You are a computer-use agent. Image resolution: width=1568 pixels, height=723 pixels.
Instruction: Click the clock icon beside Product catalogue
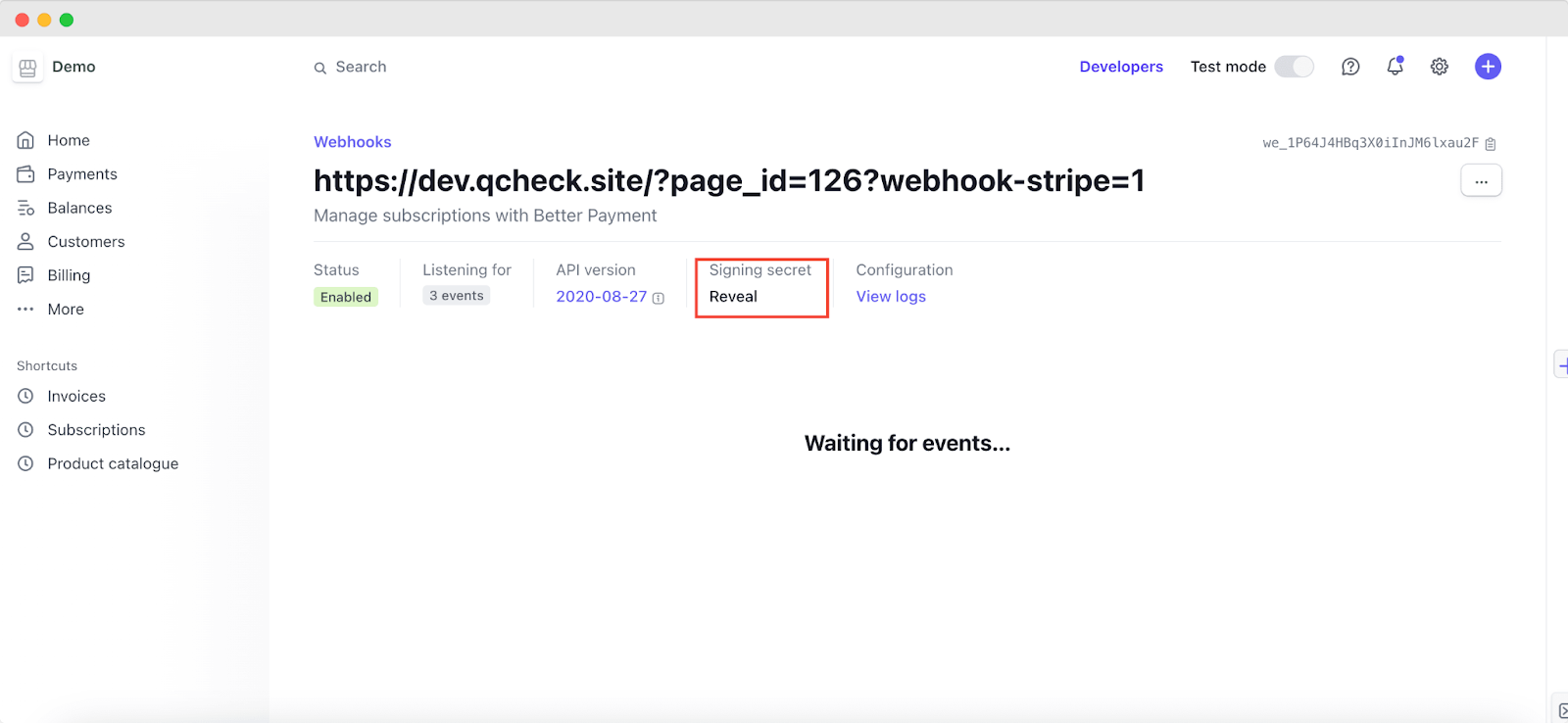point(26,463)
